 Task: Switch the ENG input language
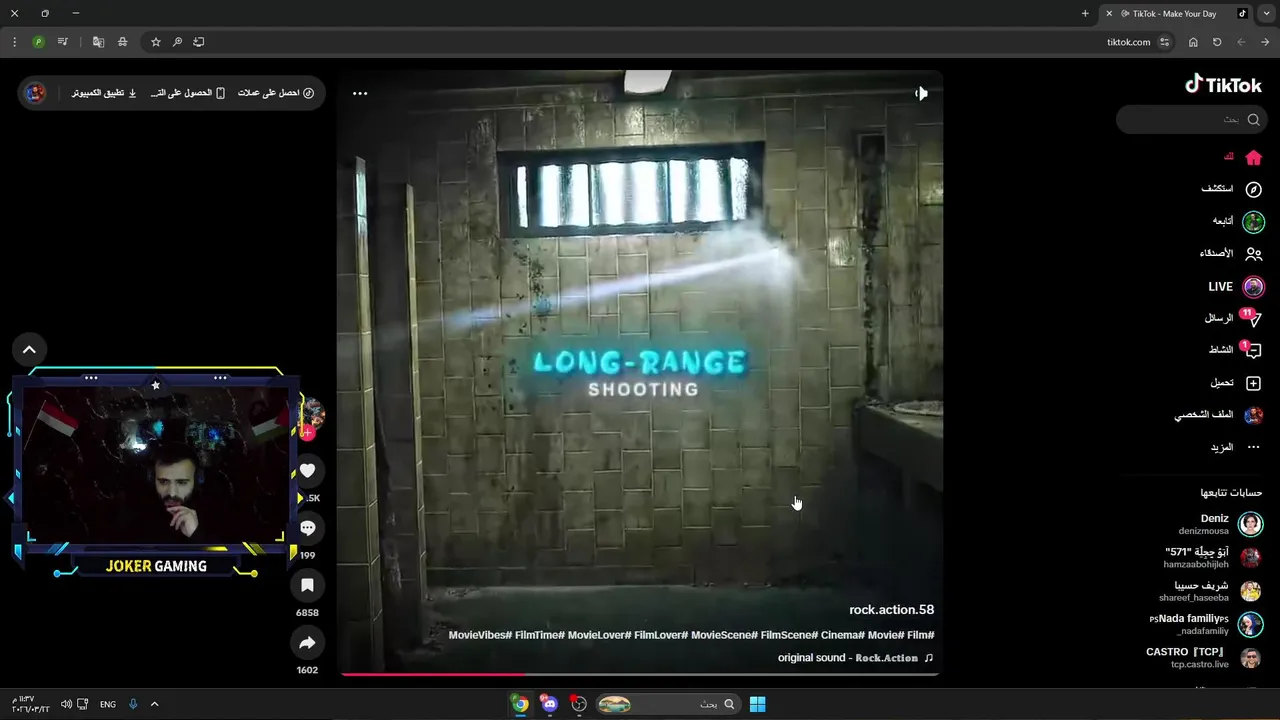(x=107, y=704)
